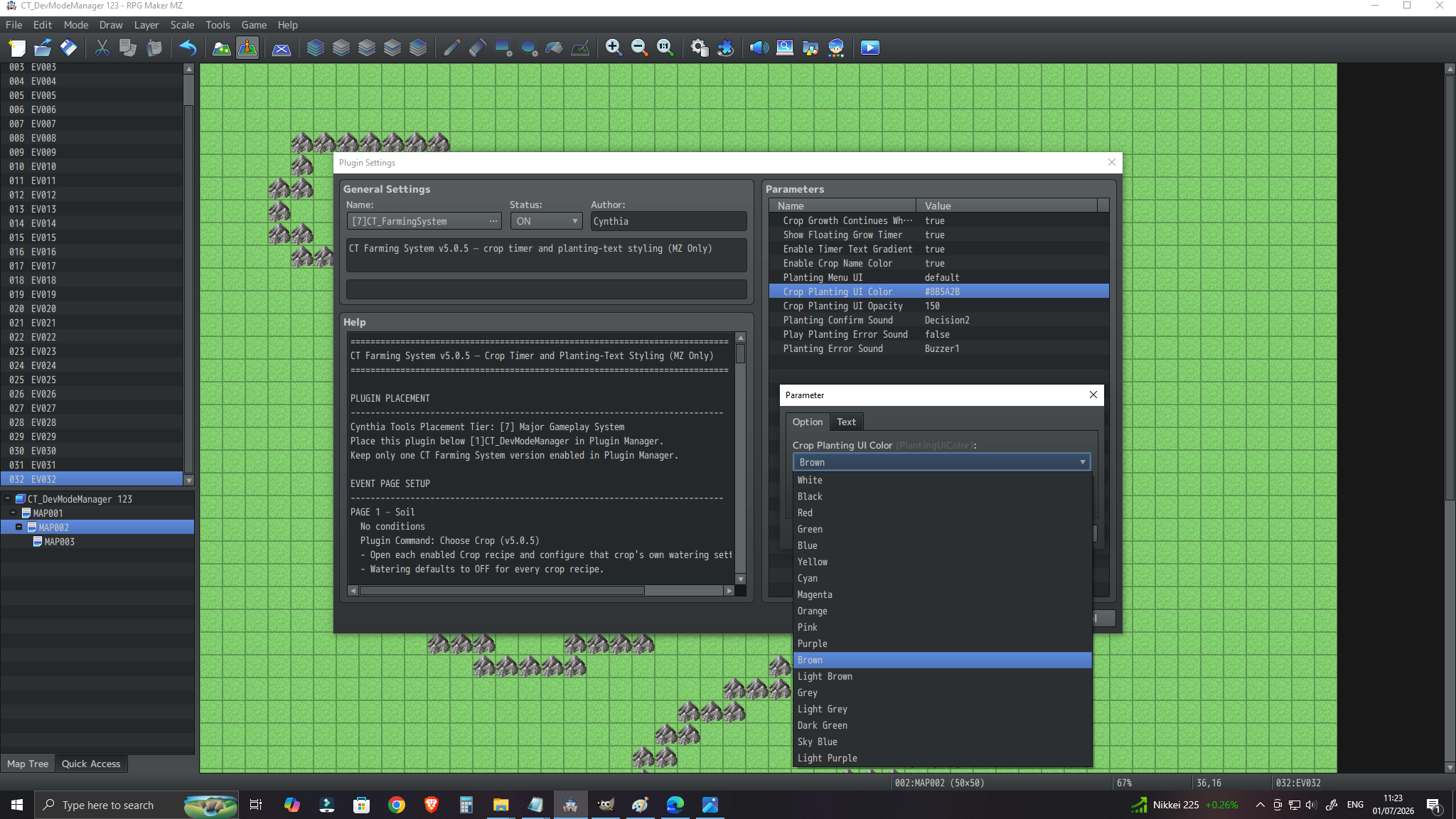Viewport: 1456px width, 819px height.
Task: Click the Zoom In magnifier icon
Action: (614, 48)
